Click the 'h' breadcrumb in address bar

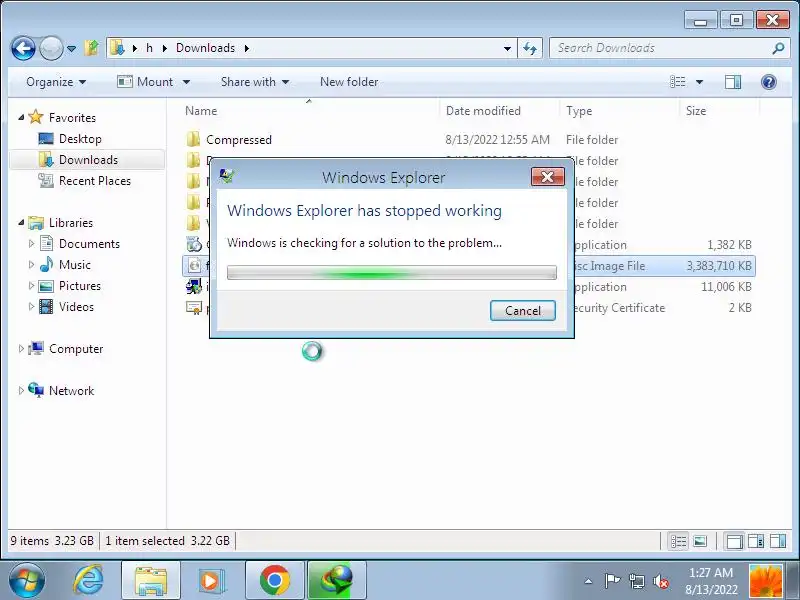(149, 48)
